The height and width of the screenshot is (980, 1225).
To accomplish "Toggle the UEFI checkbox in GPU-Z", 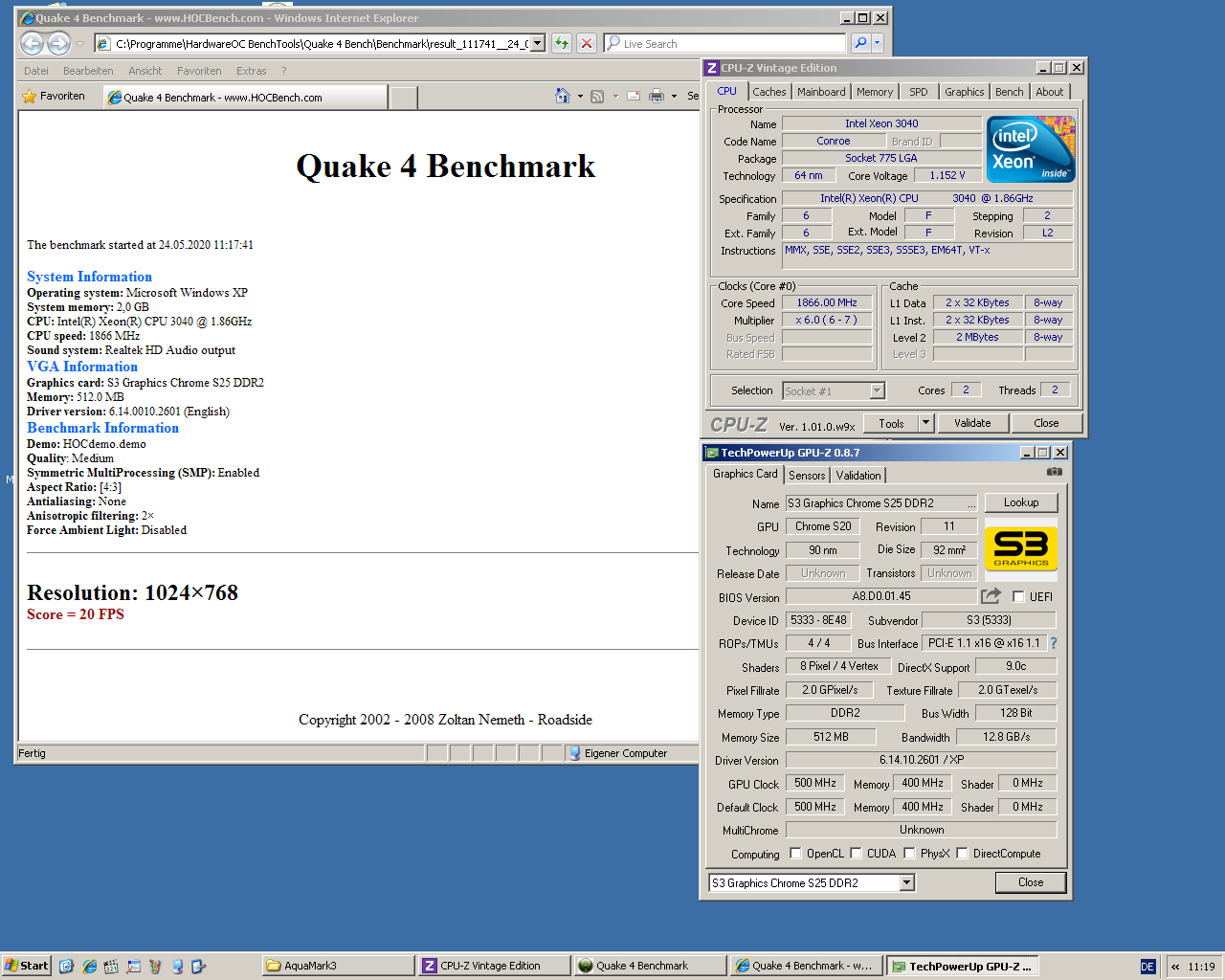I will pyautogui.click(x=1018, y=597).
